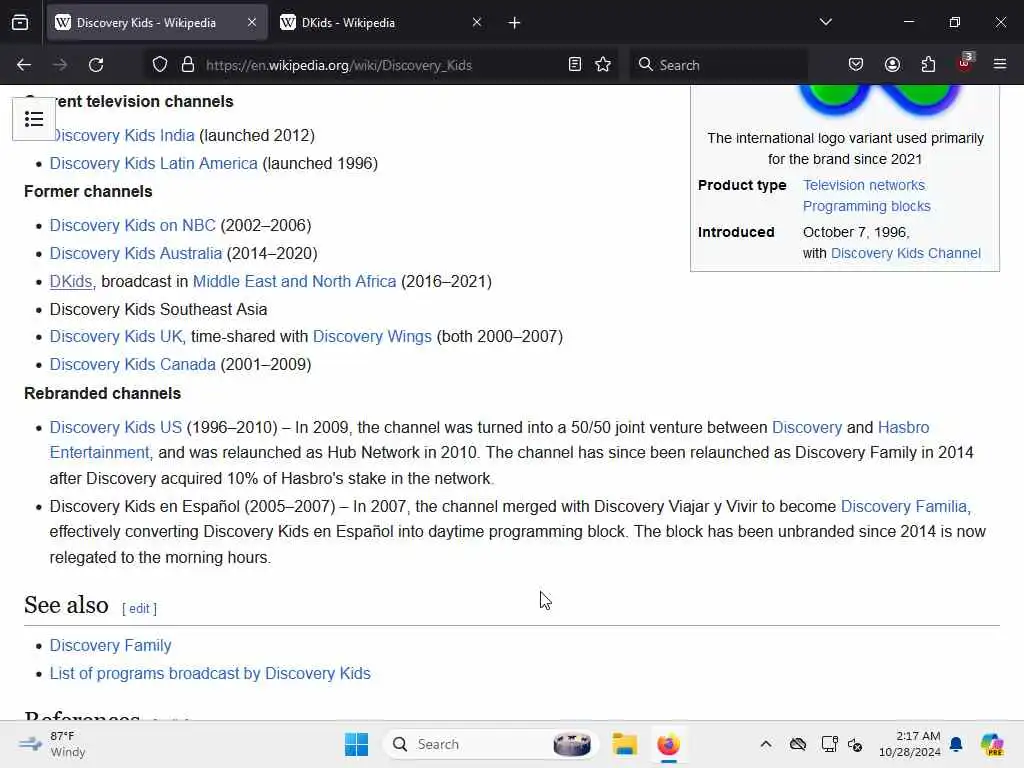Close the Discovery Kids tab

[252, 22]
